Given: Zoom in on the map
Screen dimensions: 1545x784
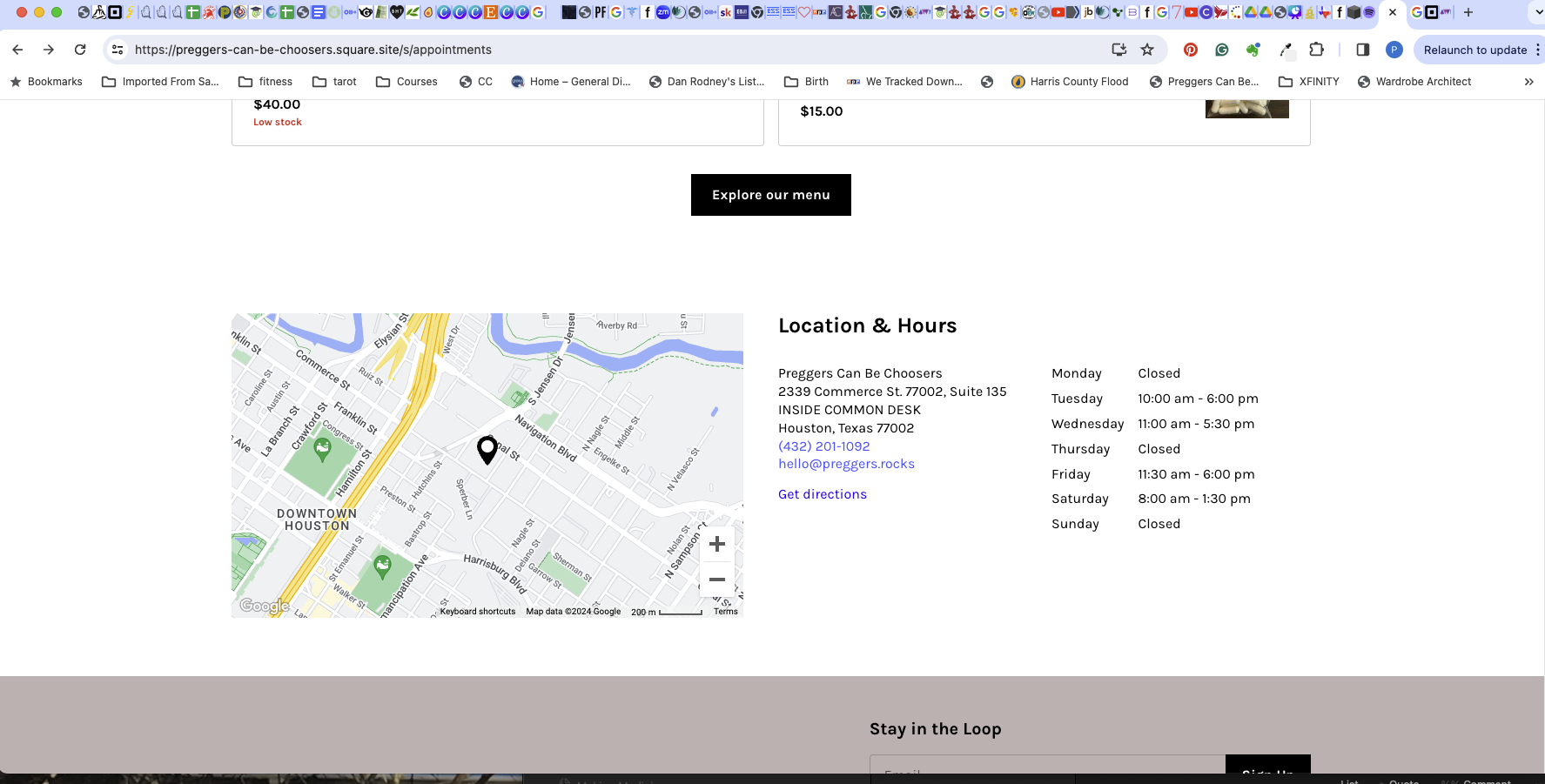Looking at the screenshot, I should [717, 544].
